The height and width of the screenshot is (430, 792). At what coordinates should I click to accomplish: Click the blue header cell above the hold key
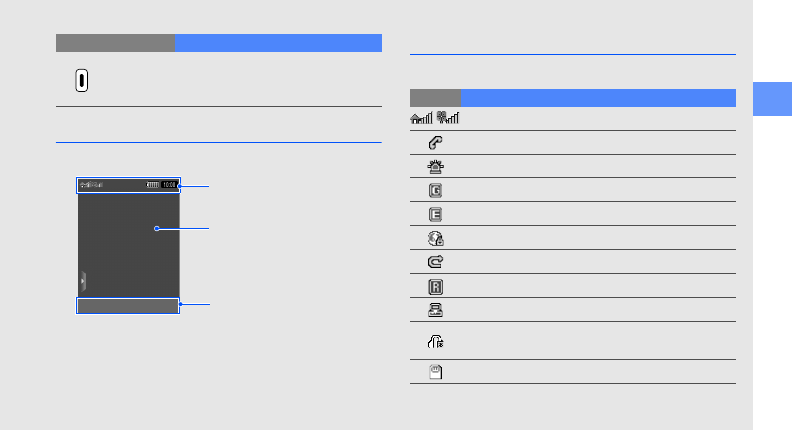(x=278, y=42)
